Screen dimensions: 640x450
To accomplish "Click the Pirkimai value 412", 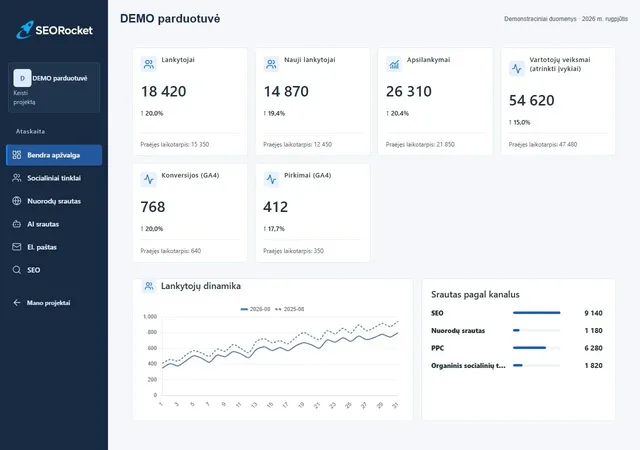I will click(x=276, y=207).
